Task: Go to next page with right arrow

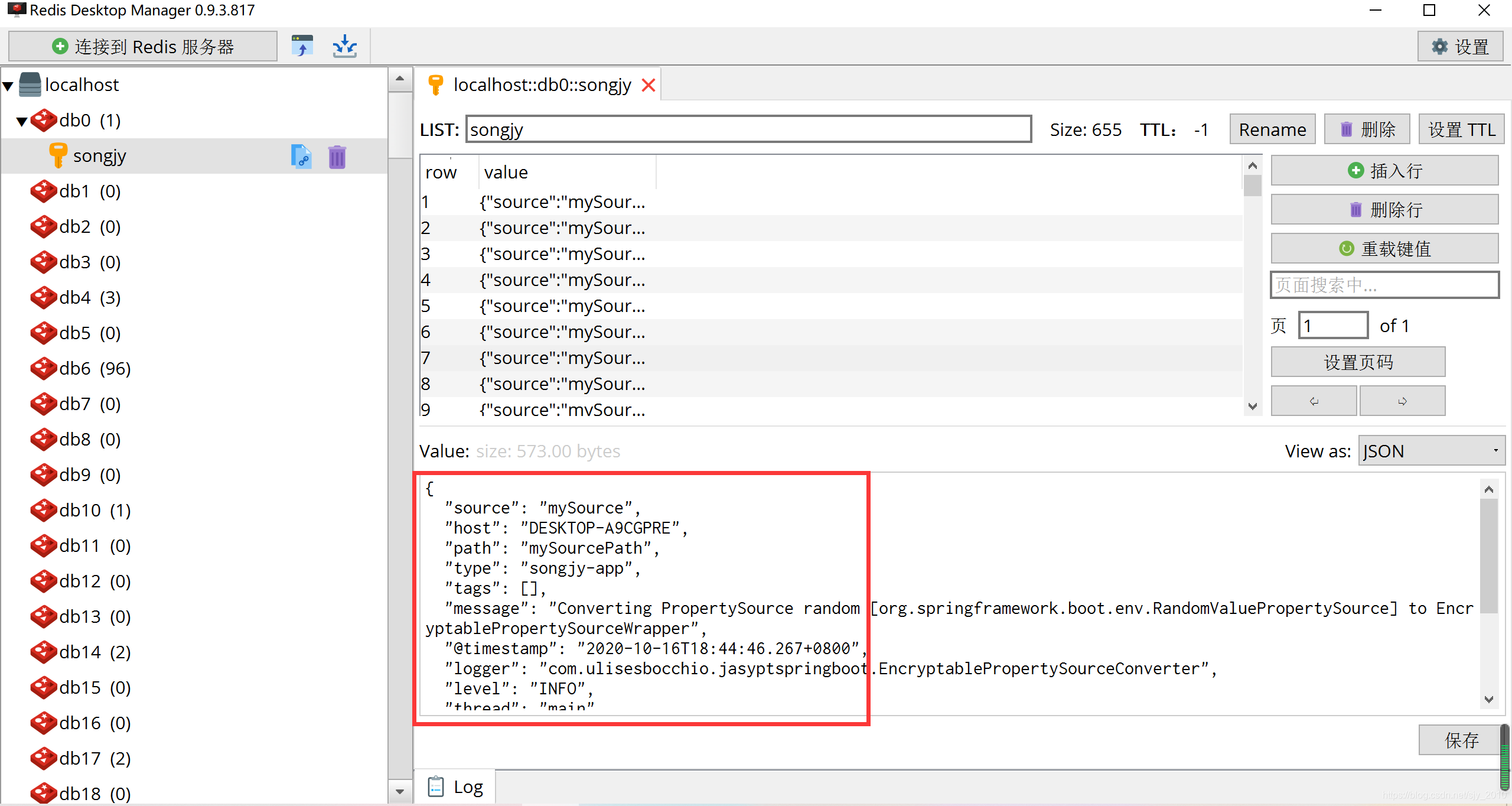Action: (1402, 401)
